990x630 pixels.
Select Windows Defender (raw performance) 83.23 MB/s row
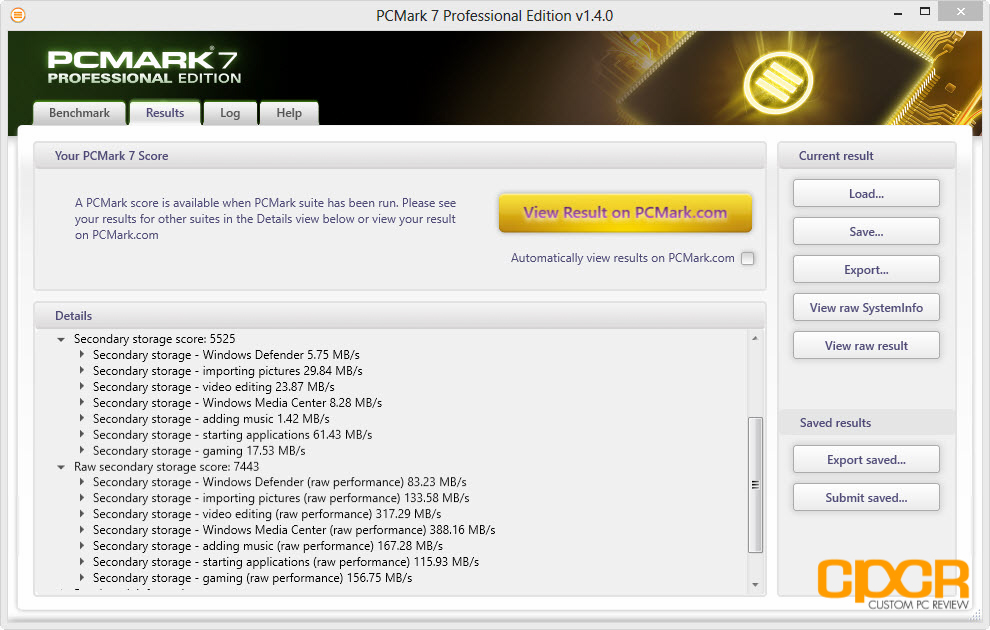tap(280, 482)
